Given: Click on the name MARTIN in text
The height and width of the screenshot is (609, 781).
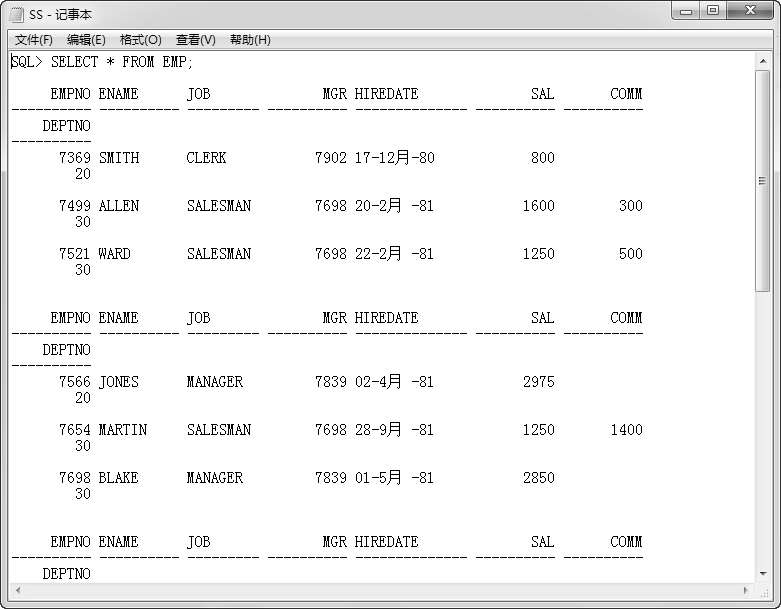Looking at the screenshot, I should coord(122,430).
